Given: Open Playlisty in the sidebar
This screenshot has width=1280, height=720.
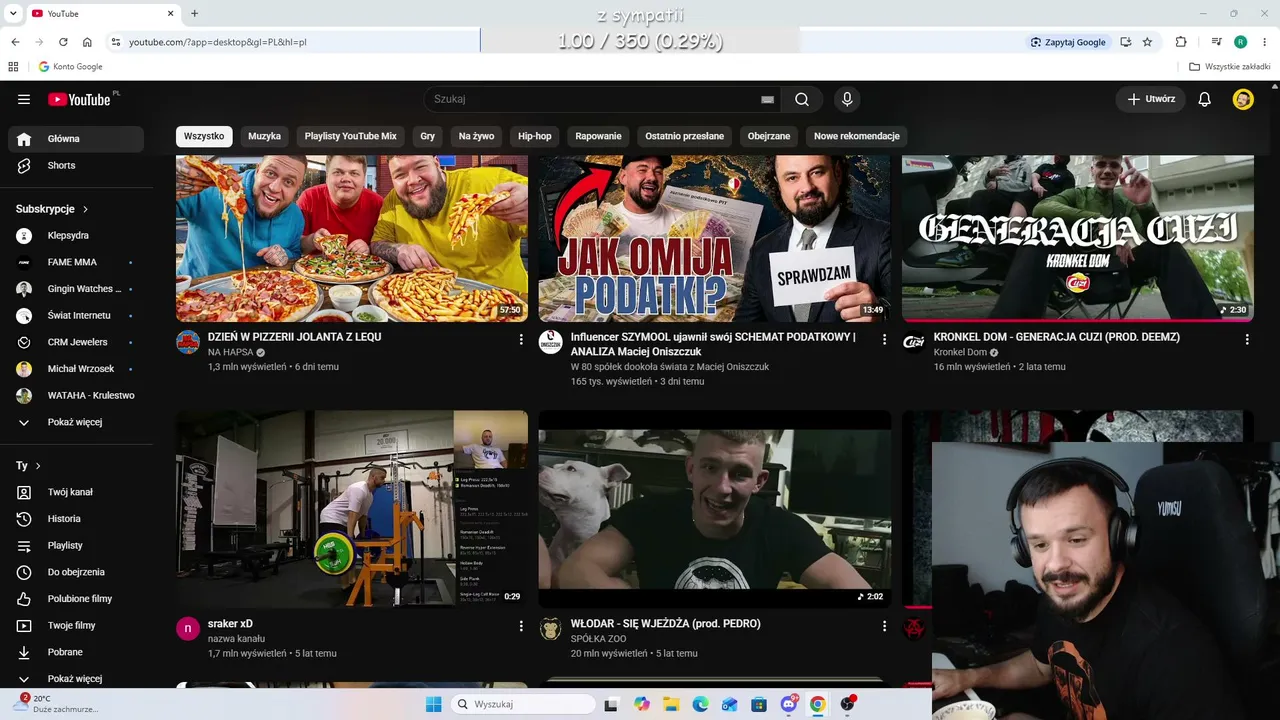Looking at the screenshot, I should (x=76, y=546).
